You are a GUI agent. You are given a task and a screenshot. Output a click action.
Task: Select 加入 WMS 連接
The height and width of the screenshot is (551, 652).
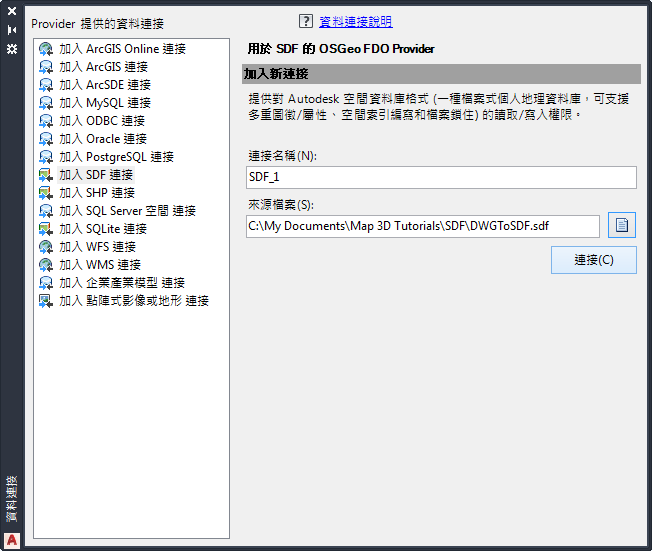(100, 265)
